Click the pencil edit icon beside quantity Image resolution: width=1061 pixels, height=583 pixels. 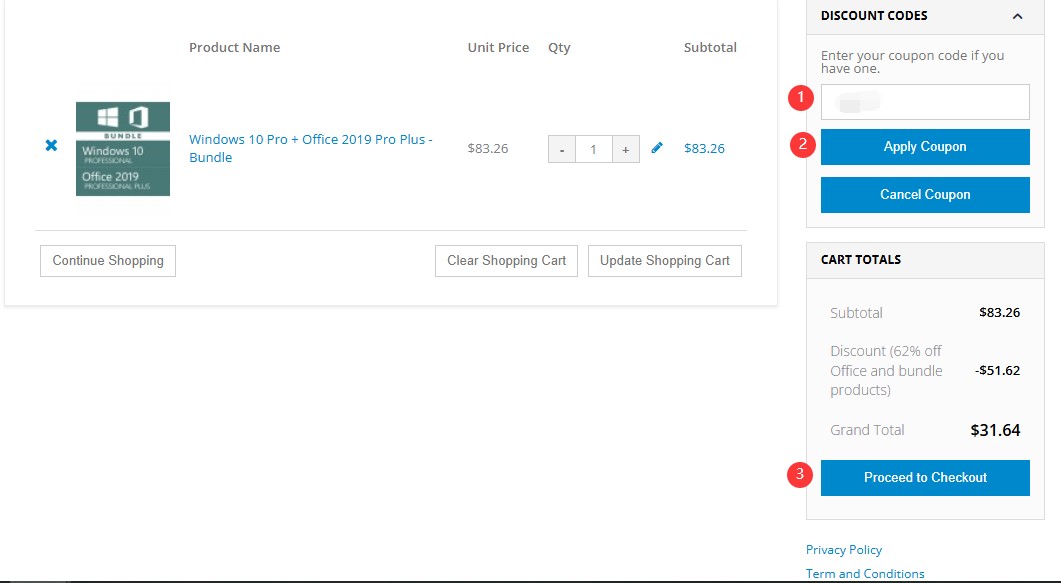coord(657,148)
